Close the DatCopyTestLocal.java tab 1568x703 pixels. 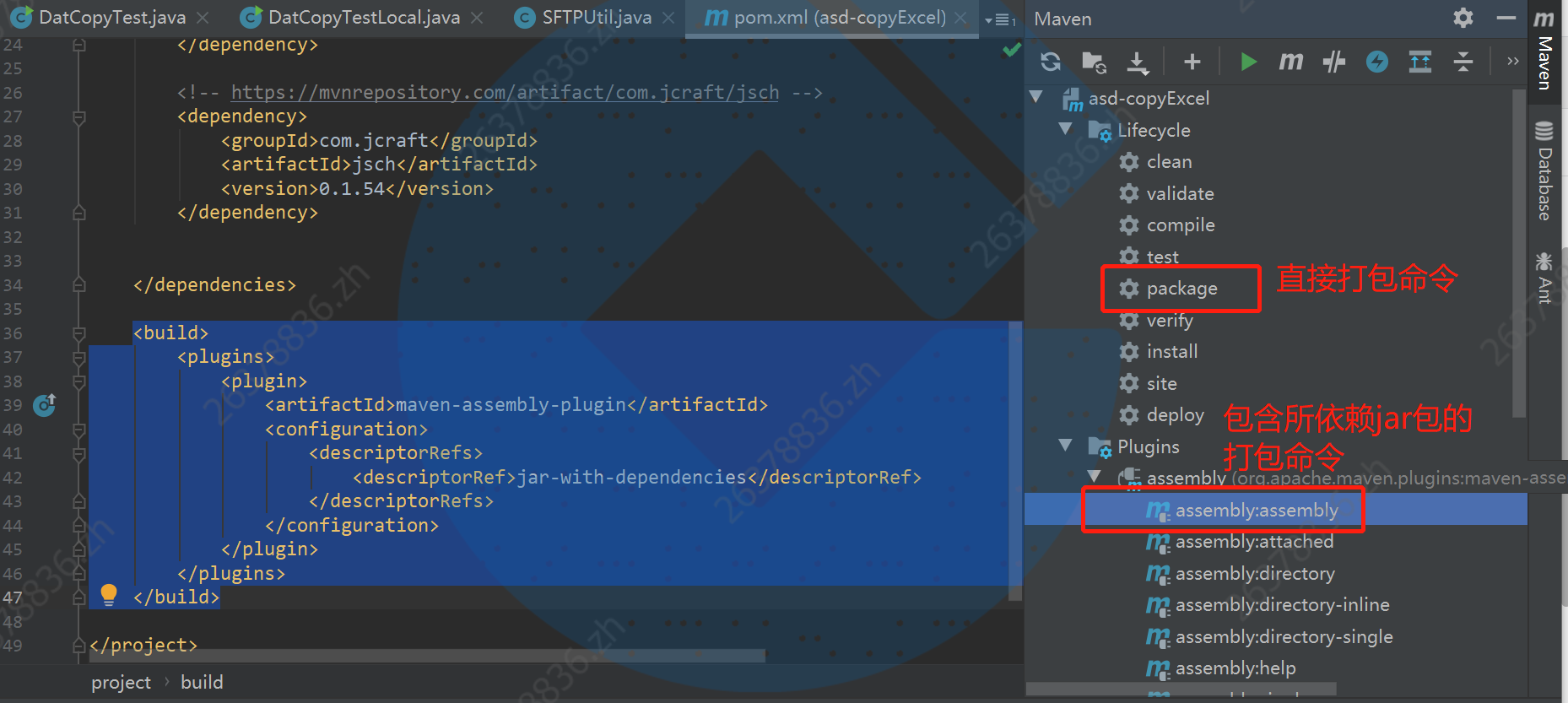pos(477,18)
